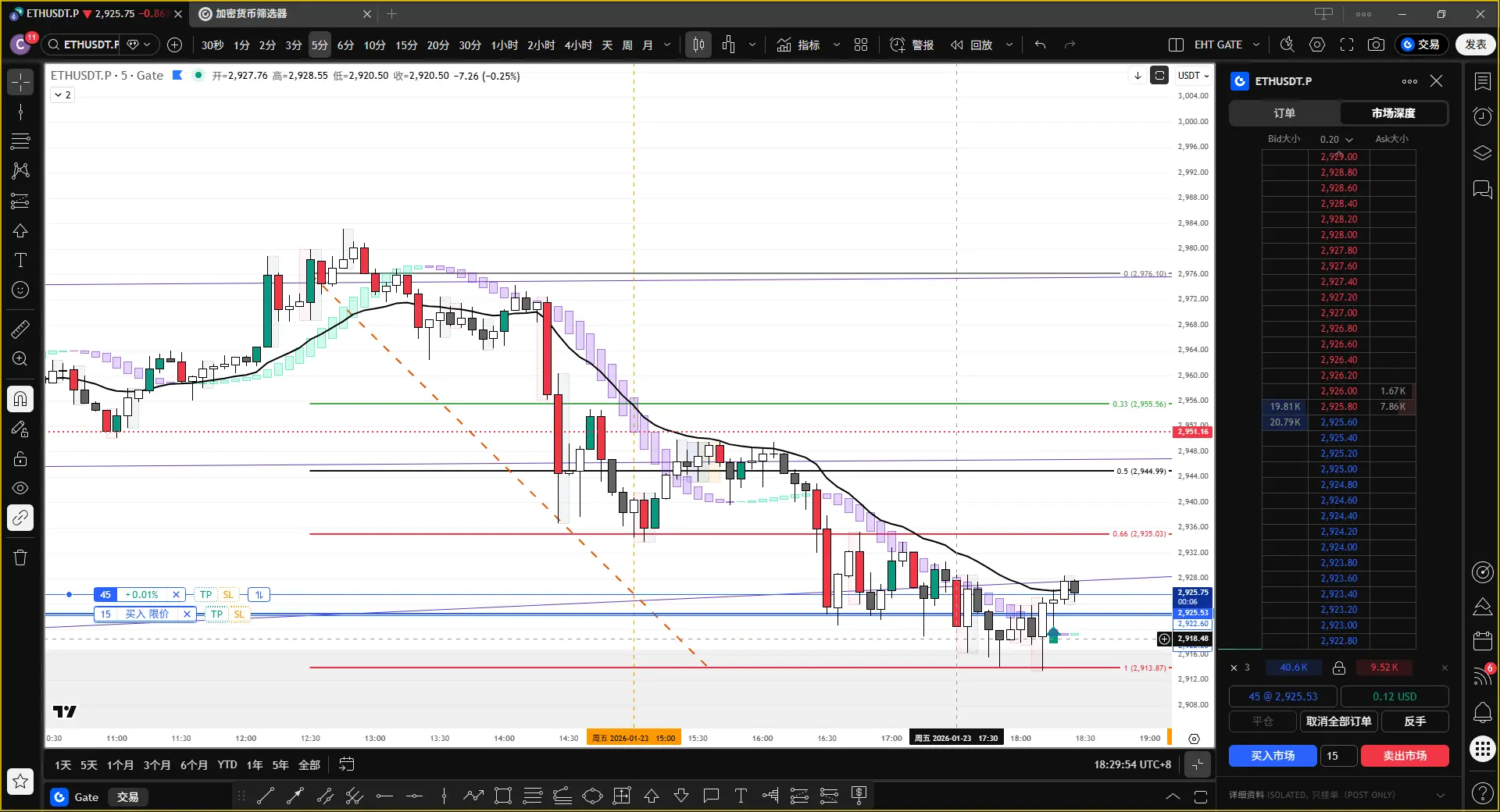This screenshot has width=1500, height=812.
Task: Collapse the bottom trading panel chevron
Action: coord(1173,796)
